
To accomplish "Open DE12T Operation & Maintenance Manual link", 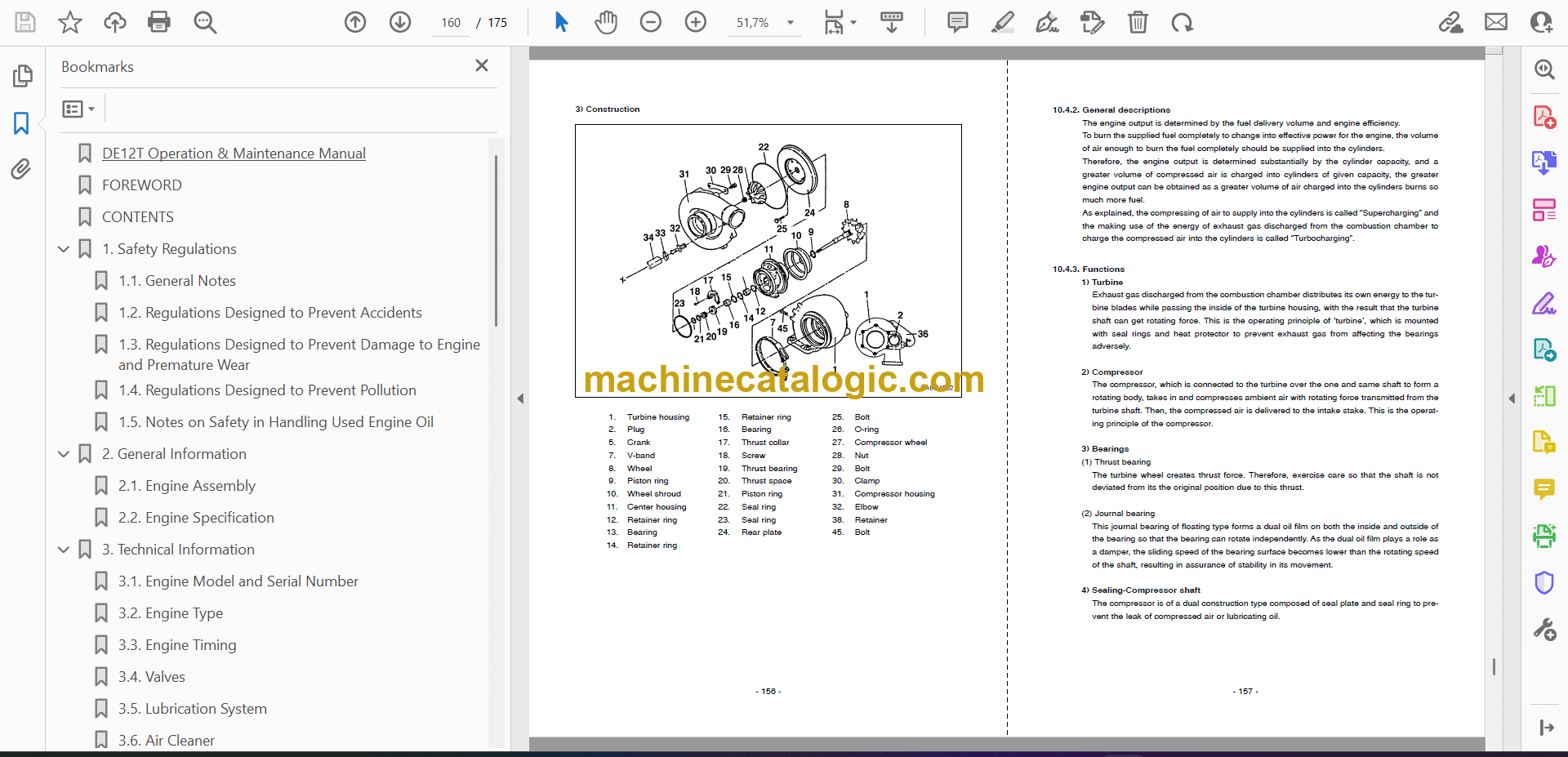I will tap(234, 154).
